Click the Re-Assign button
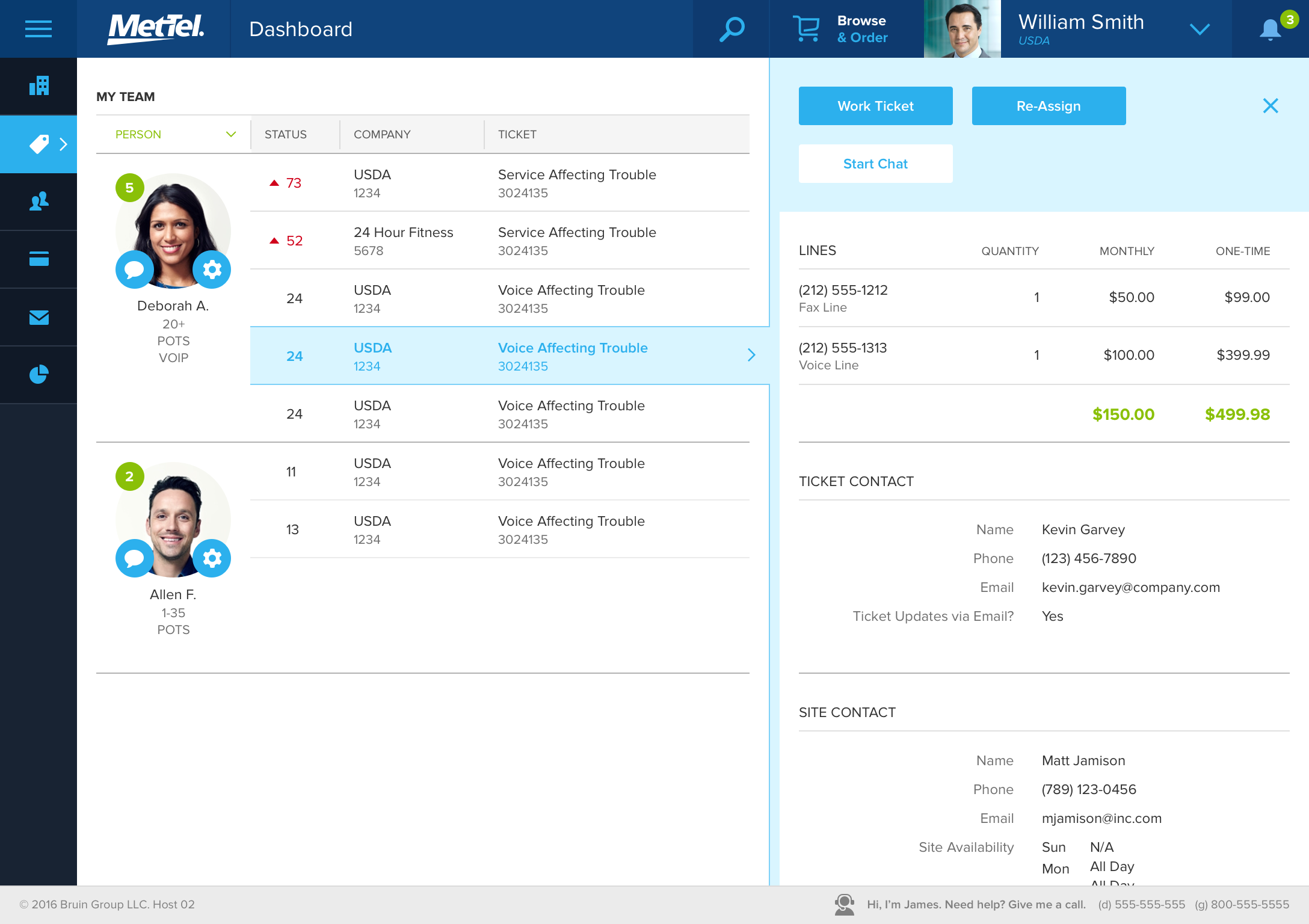Viewport: 1309px width, 924px height. coord(1049,106)
